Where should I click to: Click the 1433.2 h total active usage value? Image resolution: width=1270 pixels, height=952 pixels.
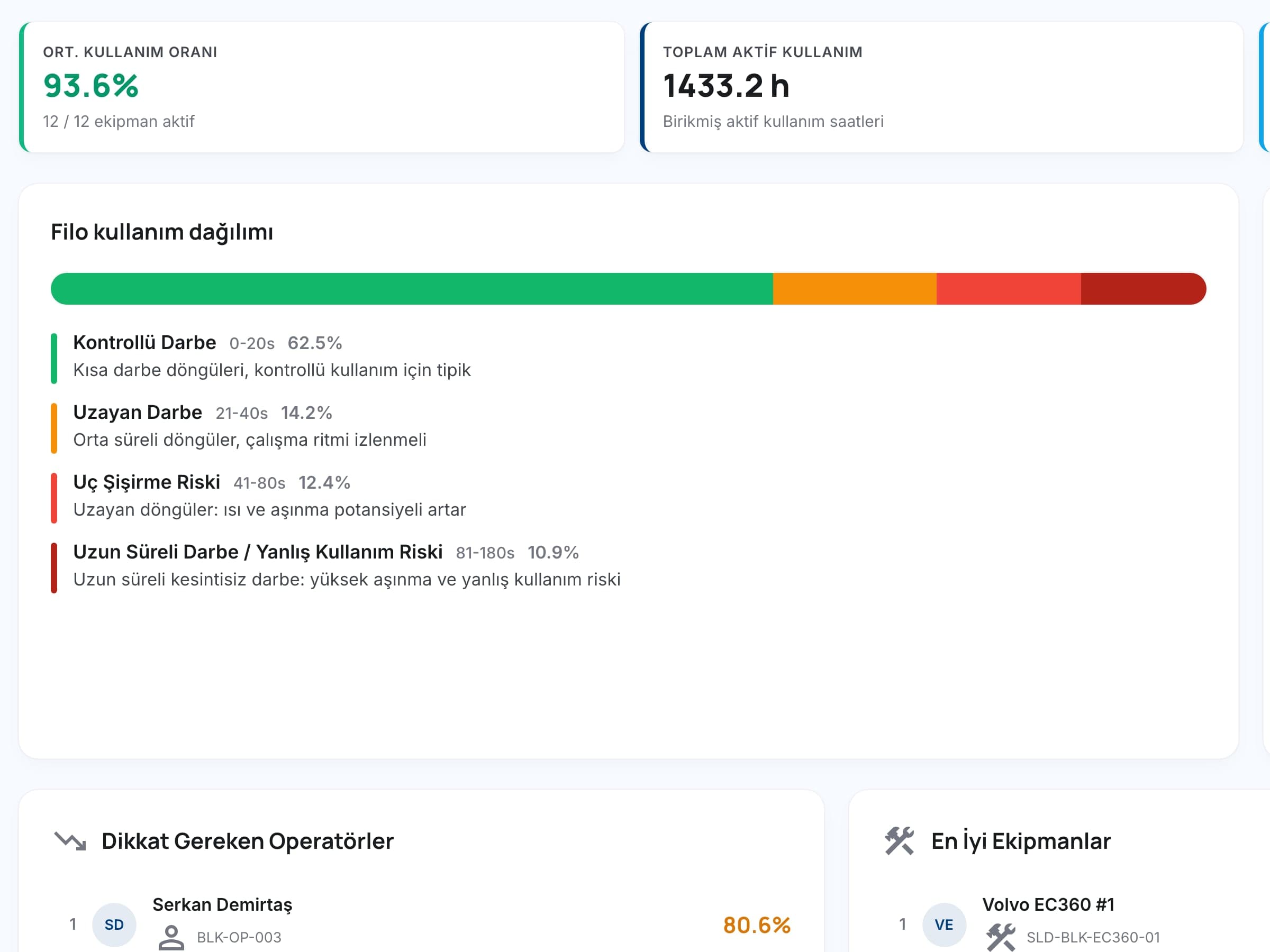(x=727, y=86)
